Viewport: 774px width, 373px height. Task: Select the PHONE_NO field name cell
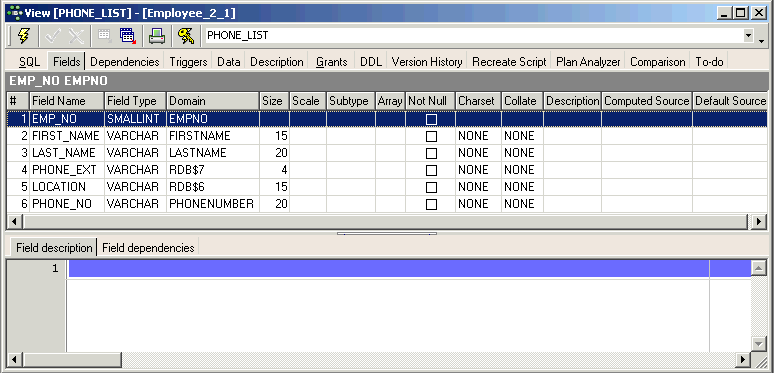[67, 204]
